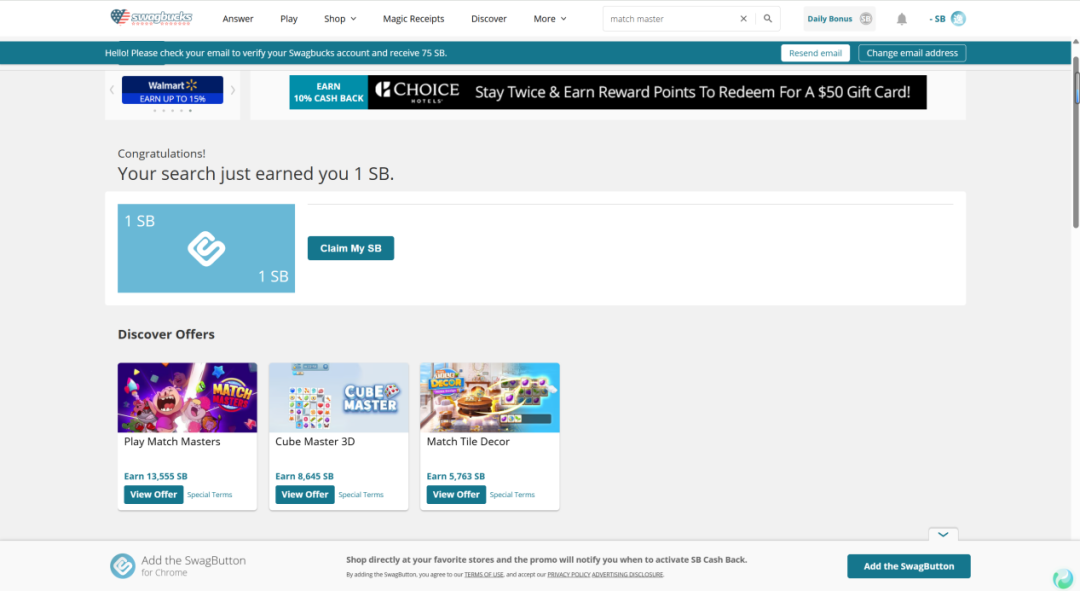Click the SB balance text in header
The width and height of the screenshot is (1080, 591).
[938, 19]
